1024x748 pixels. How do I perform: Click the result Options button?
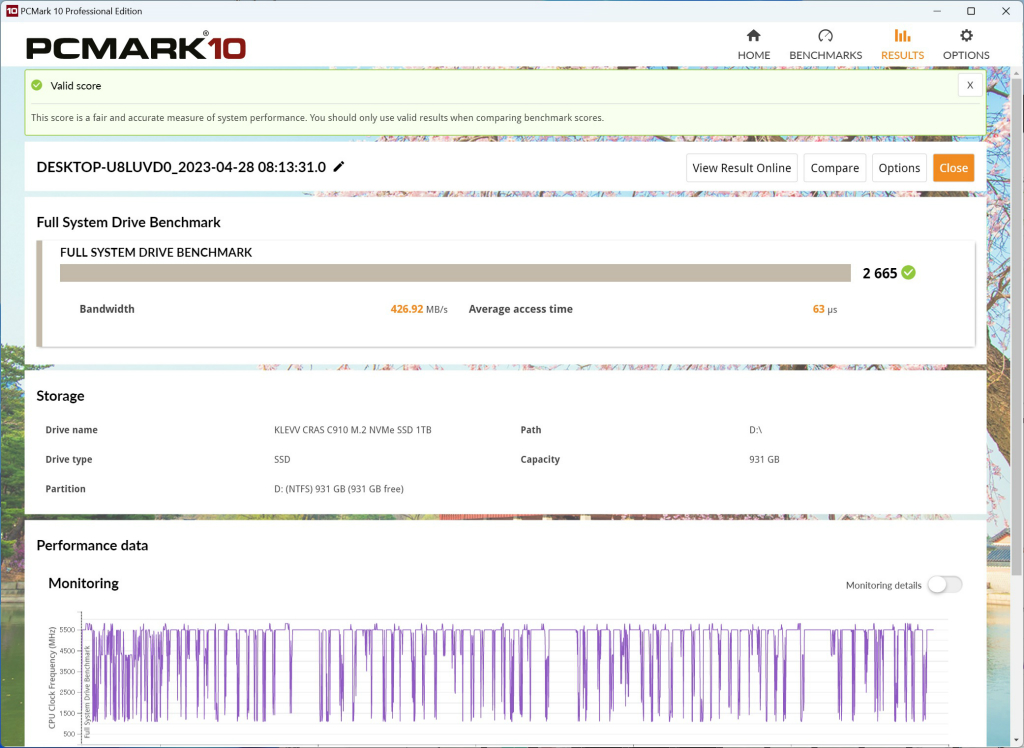pyautogui.click(x=899, y=168)
